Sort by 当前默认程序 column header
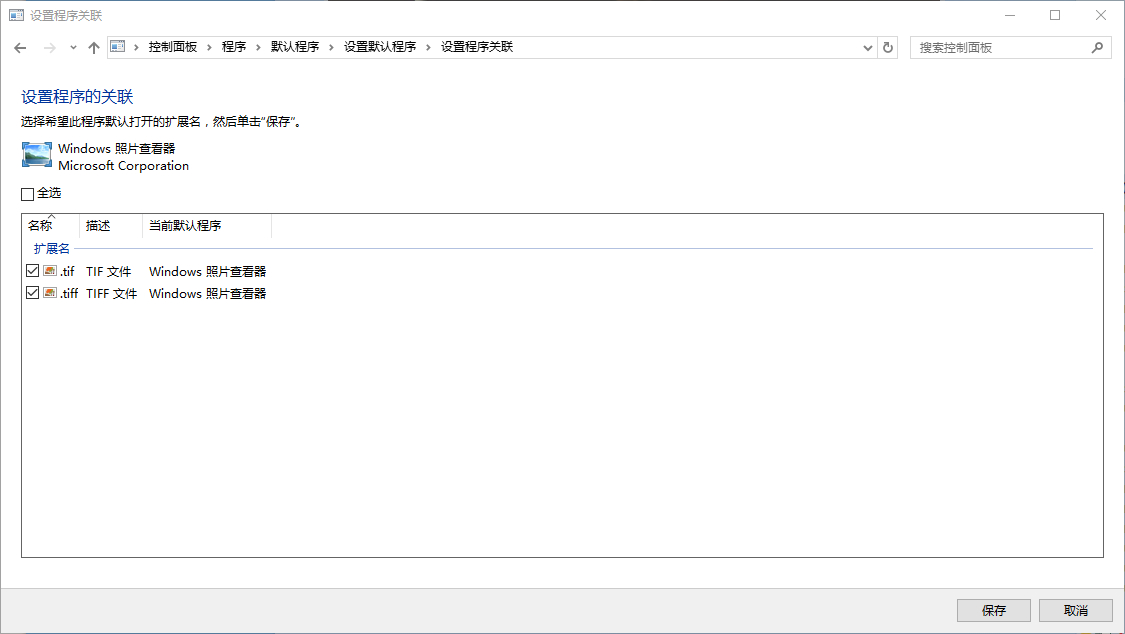1125x634 pixels. pyautogui.click(x=207, y=225)
